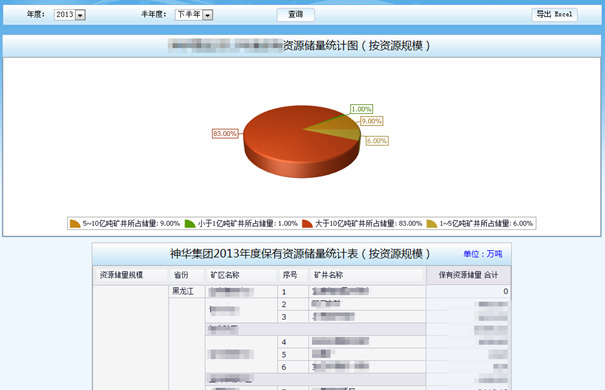Click the 资源储量规模 column header
This screenshot has height=390, width=605.
pos(122,275)
